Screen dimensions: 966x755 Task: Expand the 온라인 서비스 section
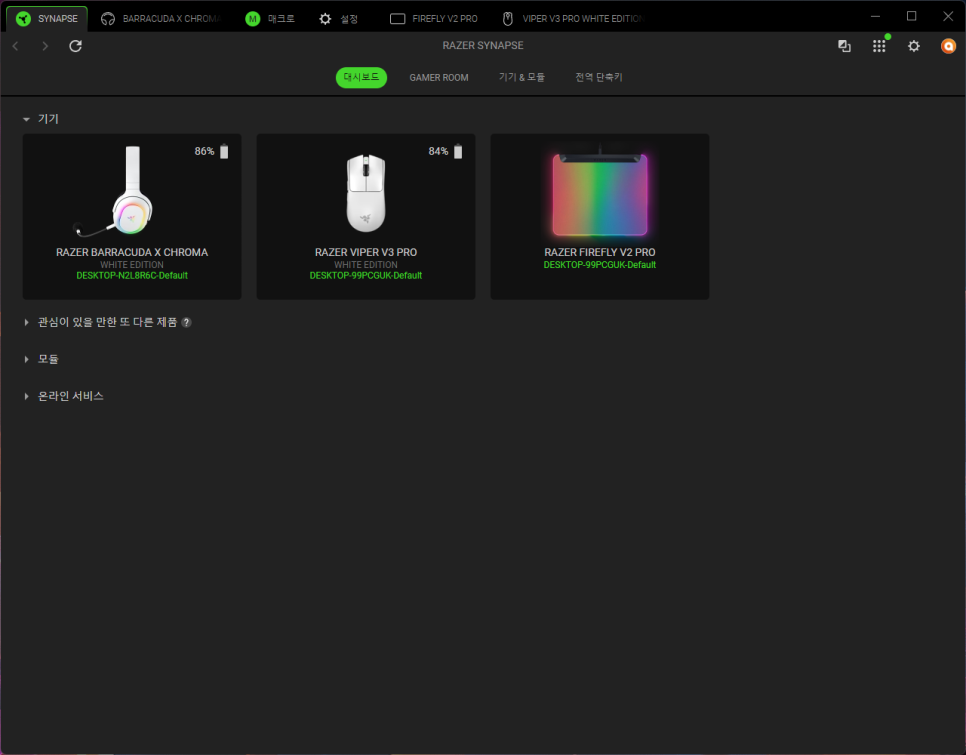pos(27,396)
